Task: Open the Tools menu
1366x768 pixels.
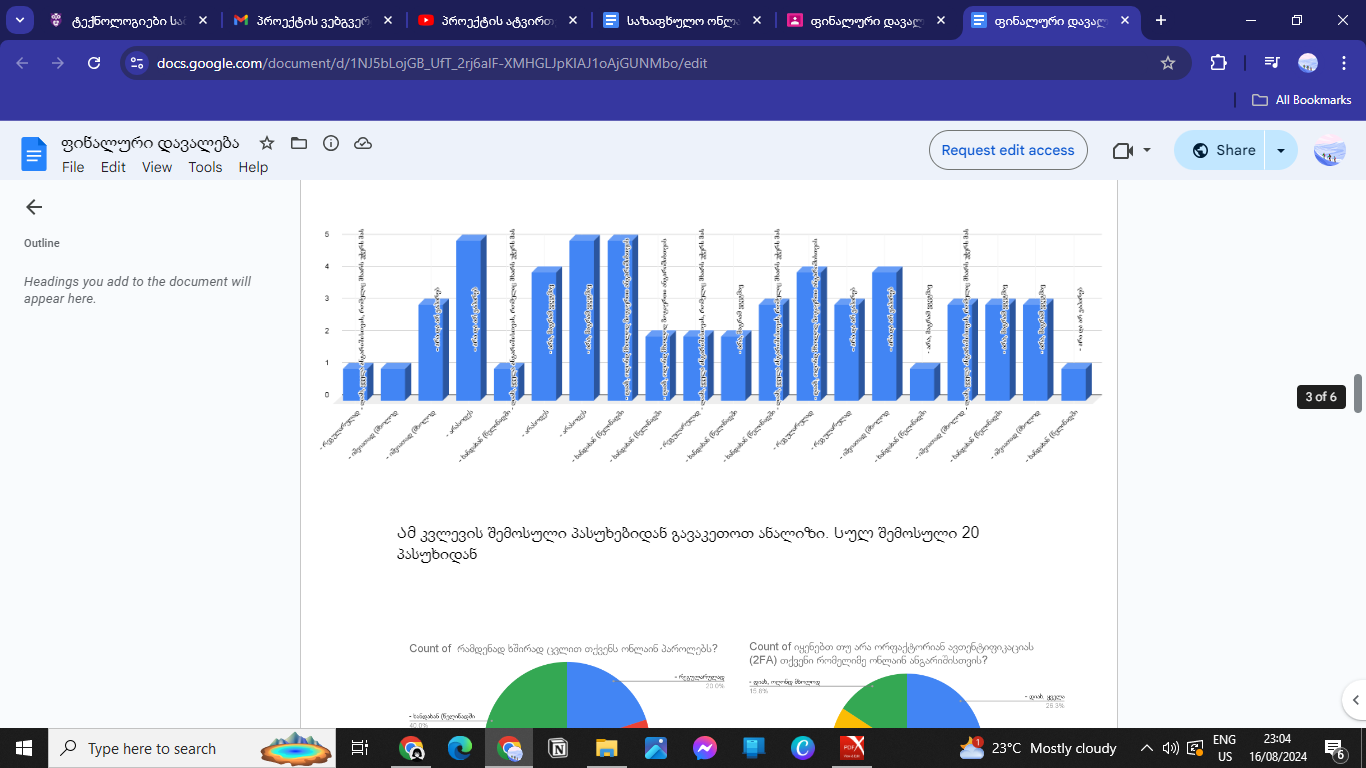Action: pos(205,167)
